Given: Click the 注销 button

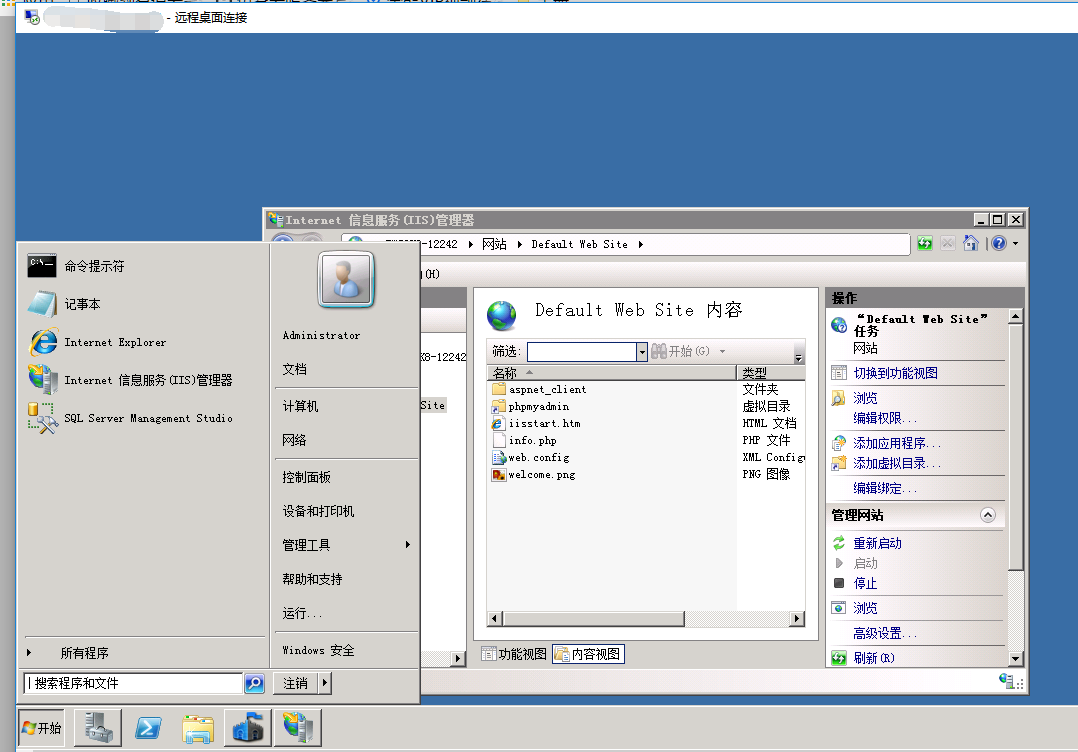Looking at the screenshot, I should pos(296,683).
